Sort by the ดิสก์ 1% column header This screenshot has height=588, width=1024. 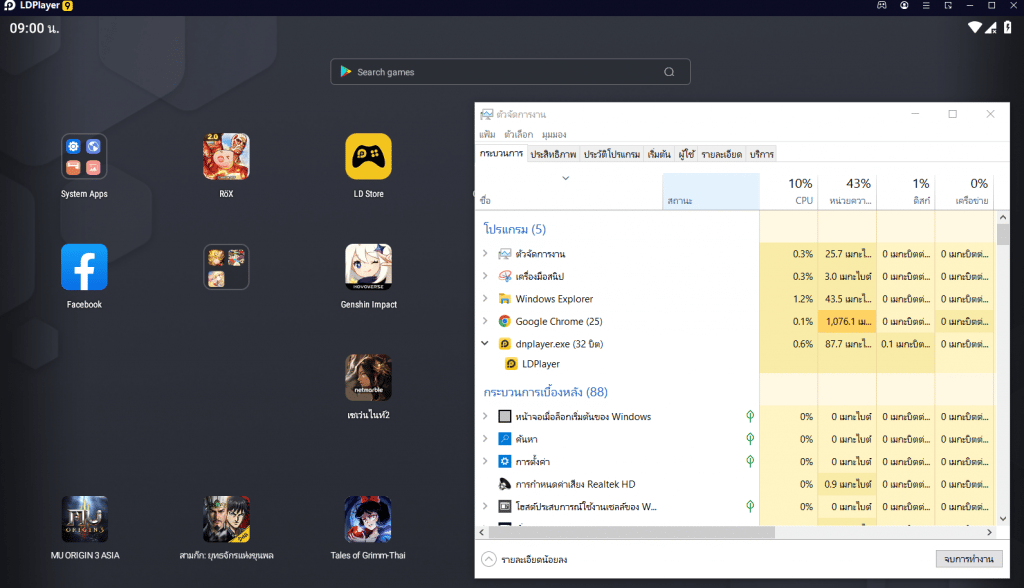click(x=906, y=191)
